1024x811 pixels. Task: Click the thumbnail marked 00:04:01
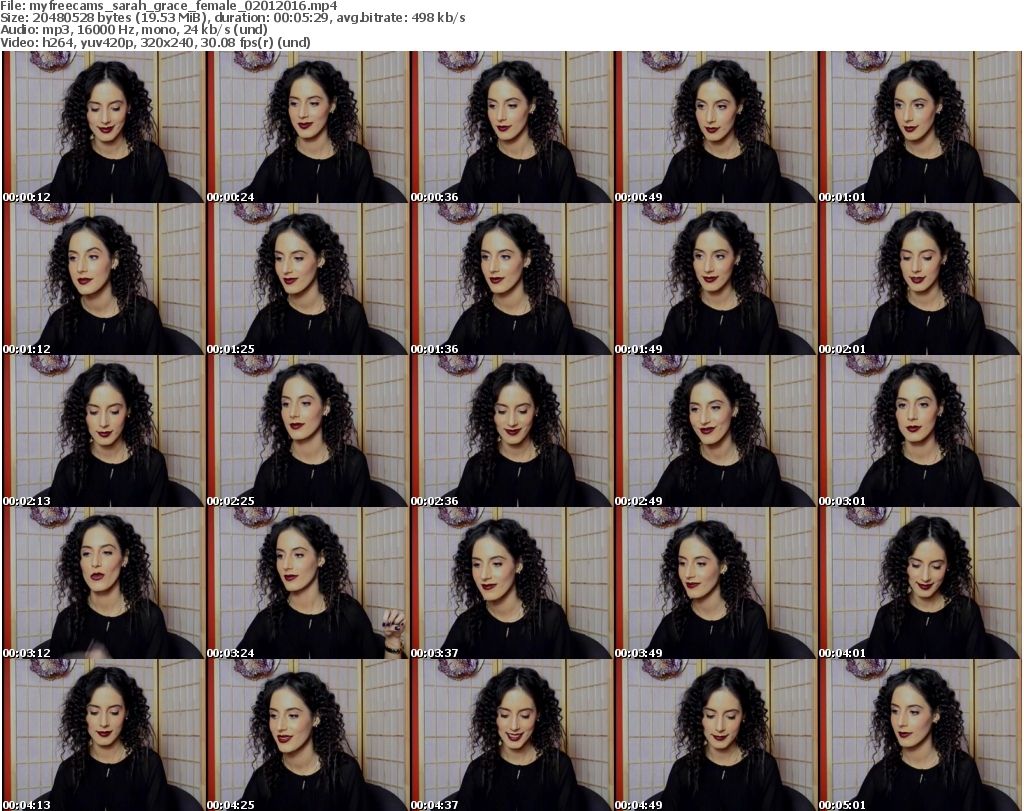919,584
